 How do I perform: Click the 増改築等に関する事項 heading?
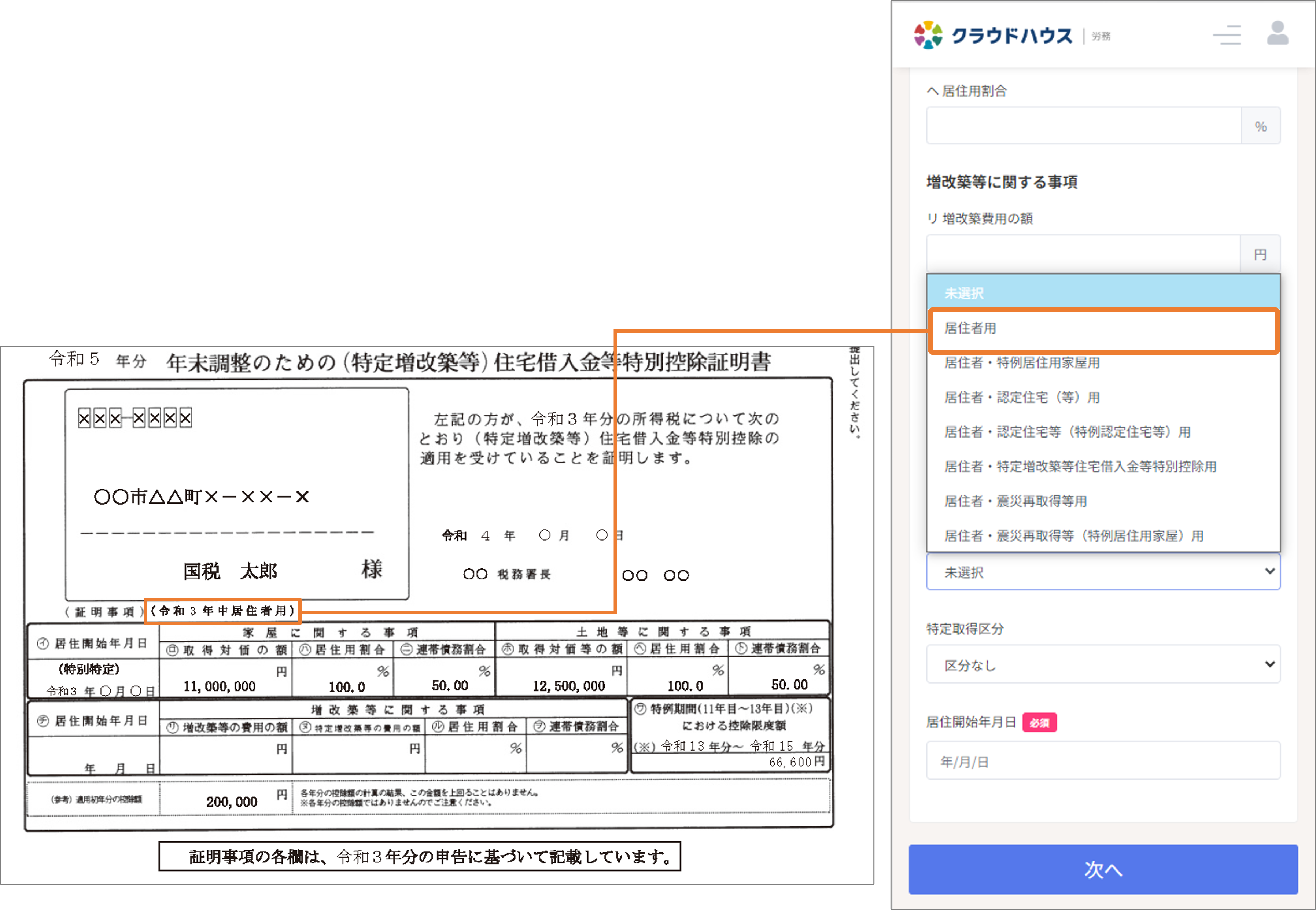tap(1001, 183)
